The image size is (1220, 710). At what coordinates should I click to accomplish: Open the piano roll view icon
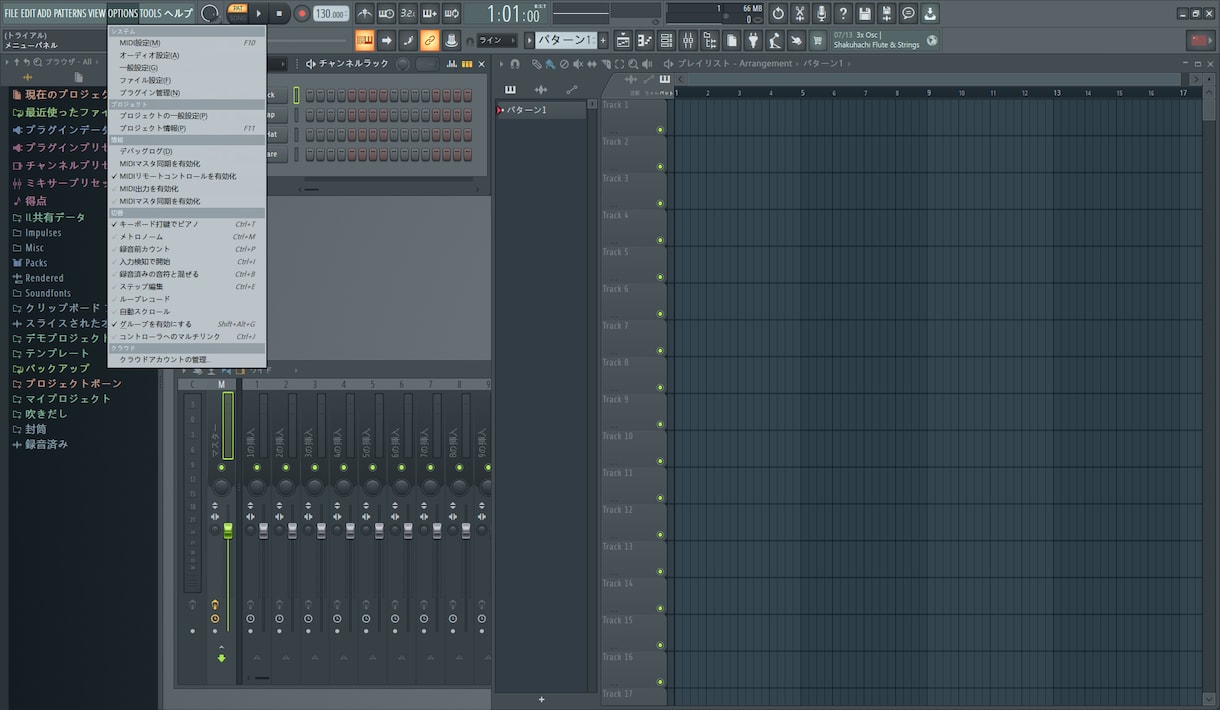[x=645, y=40]
